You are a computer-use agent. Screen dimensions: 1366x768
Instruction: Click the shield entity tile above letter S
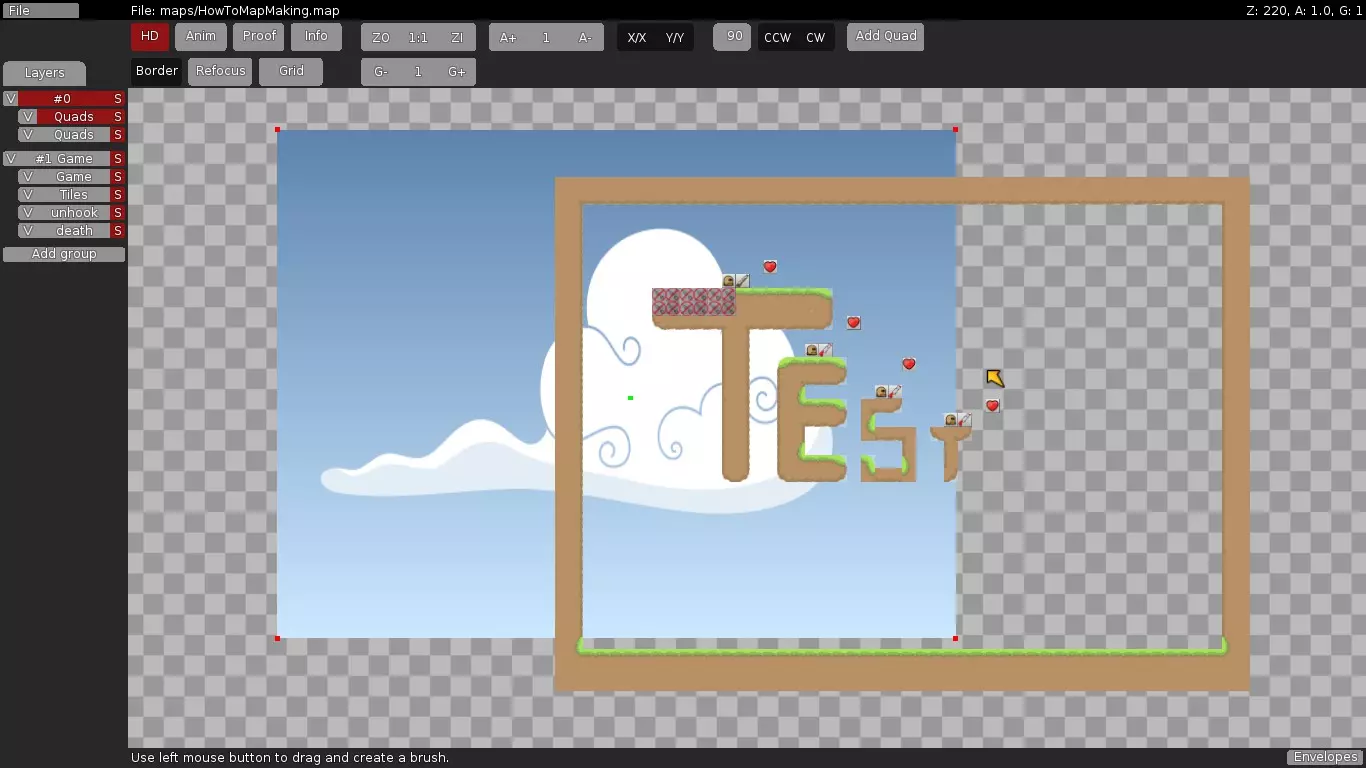(881, 392)
